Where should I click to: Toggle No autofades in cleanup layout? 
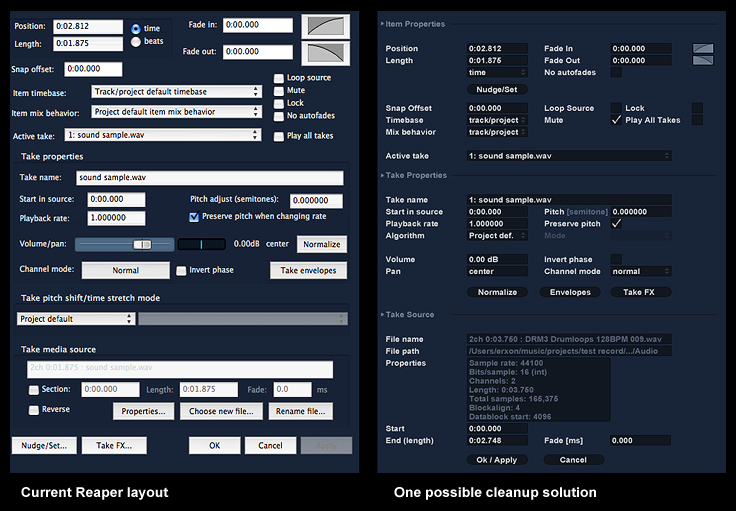pyautogui.click(x=616, y=72)
